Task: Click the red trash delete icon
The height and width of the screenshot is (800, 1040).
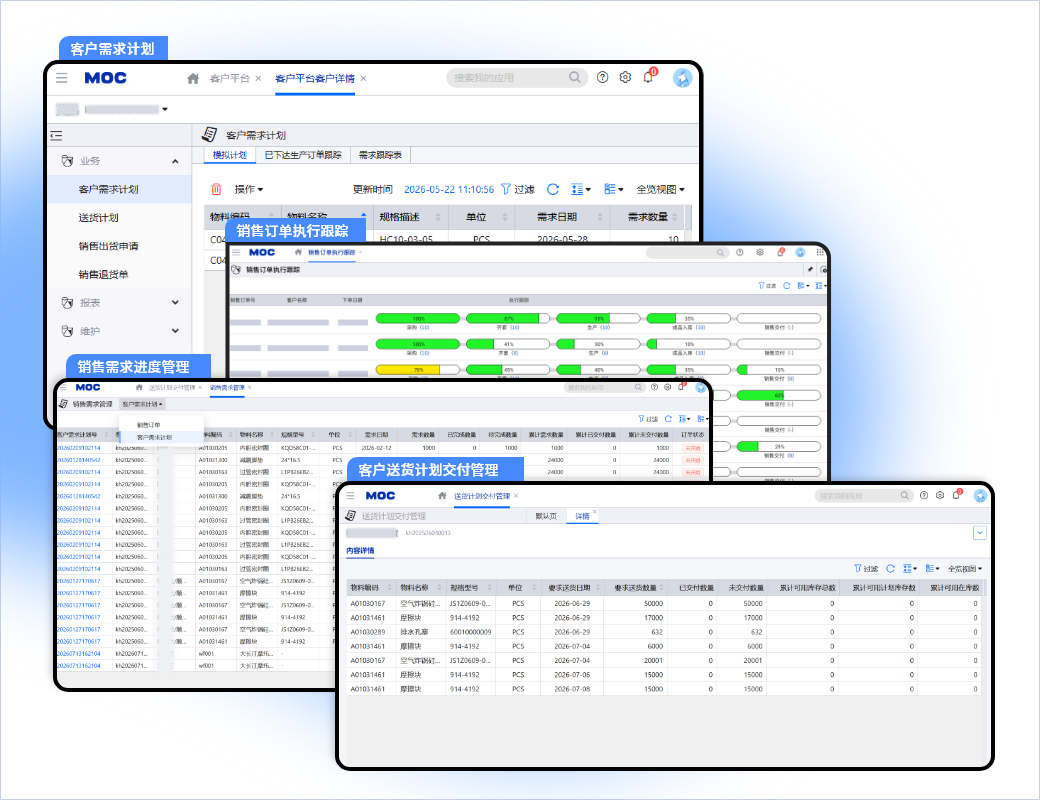Action: 216,189
